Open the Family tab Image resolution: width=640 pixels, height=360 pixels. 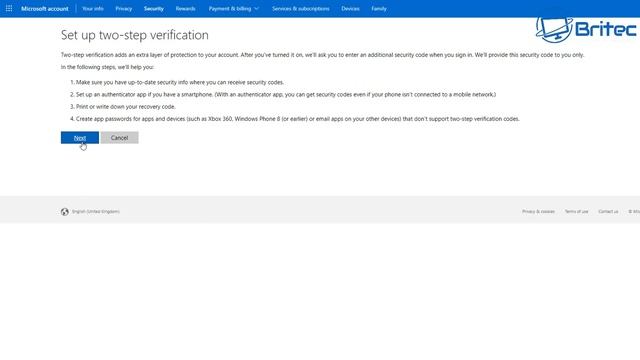(x=379, y=9)
